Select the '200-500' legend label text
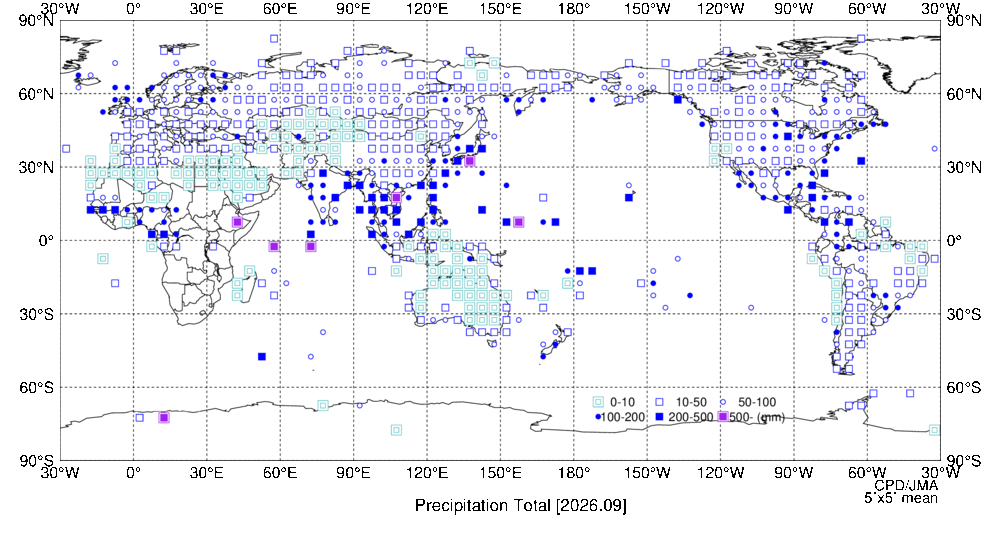 point(691,418)
